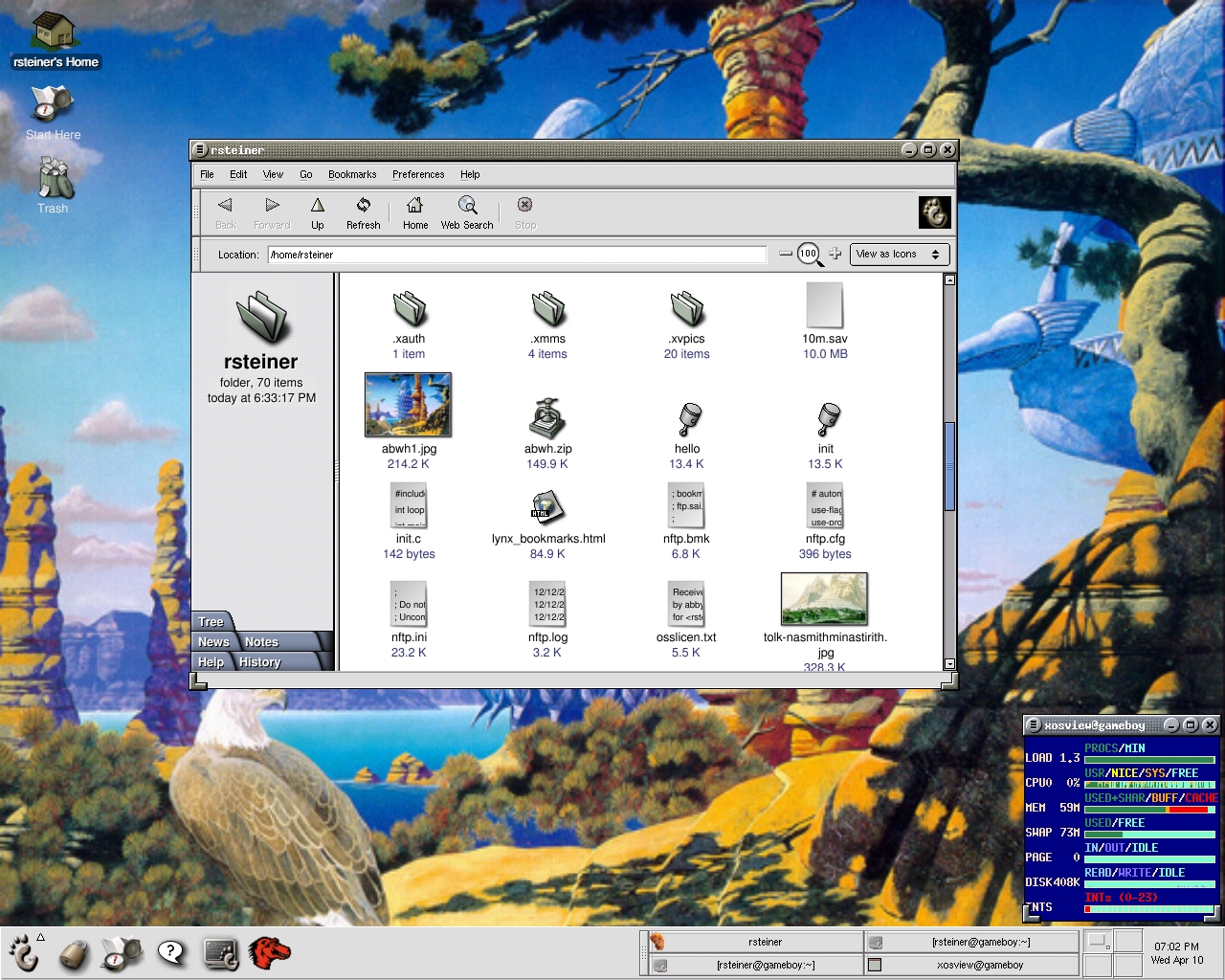Zoom out with the minus icon

(786, 254)
